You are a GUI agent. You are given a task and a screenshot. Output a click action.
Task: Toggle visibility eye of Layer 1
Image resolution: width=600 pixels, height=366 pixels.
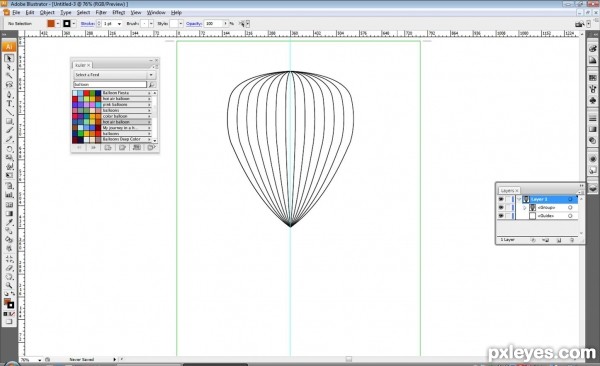click(x=501, y=199)
